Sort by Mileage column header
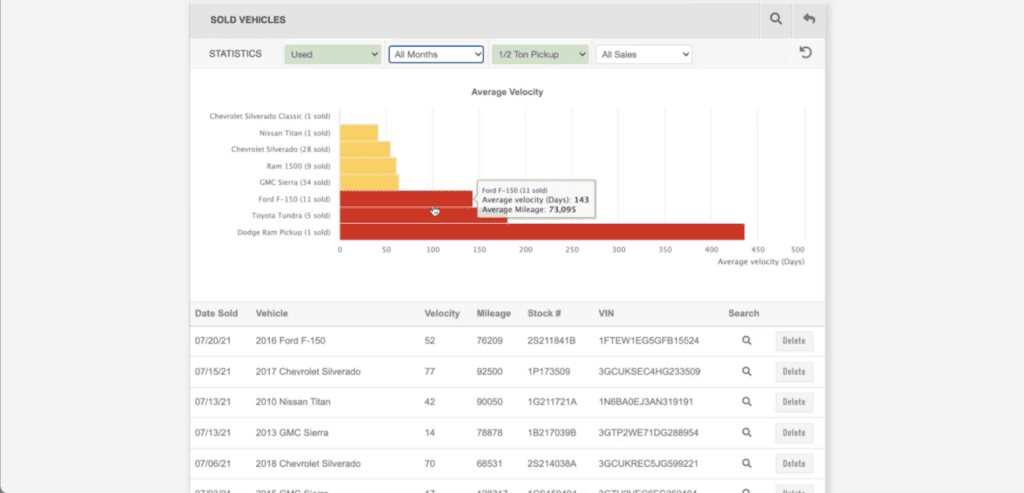Screen dimensions: 1024x493 click(x=494, y=313)
